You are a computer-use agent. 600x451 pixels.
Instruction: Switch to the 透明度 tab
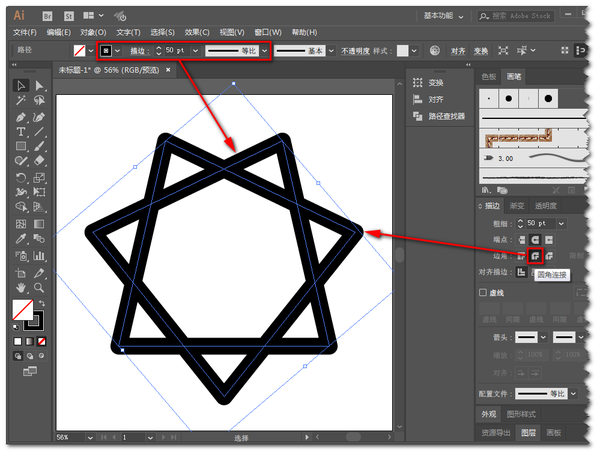click(545, 206)
